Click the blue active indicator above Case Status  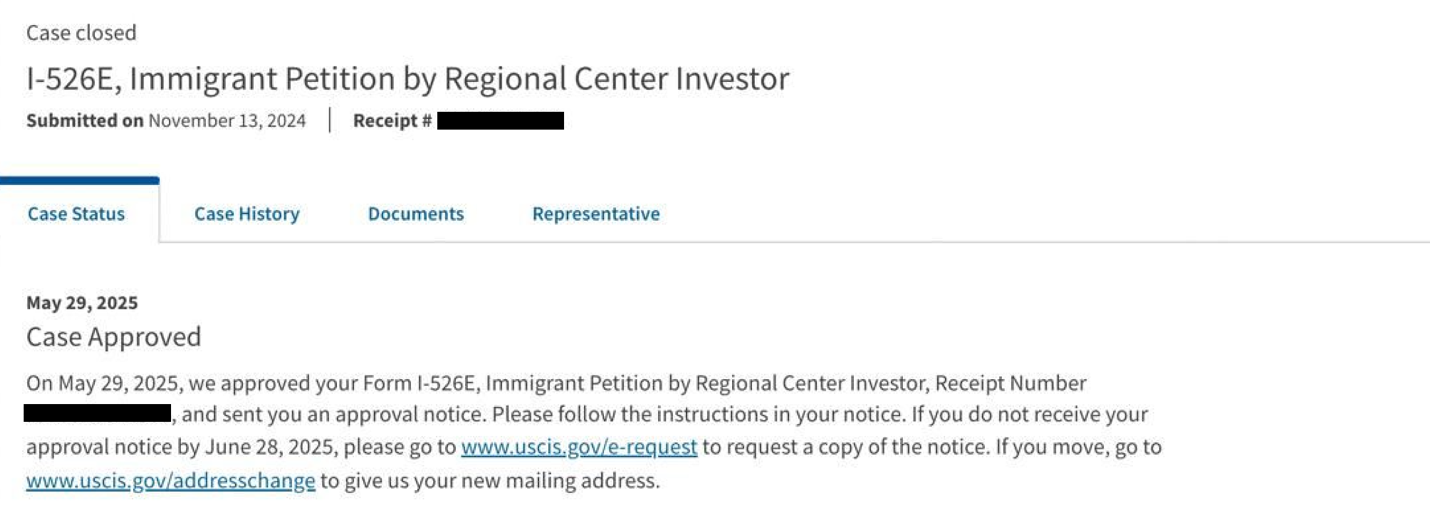pos(79,181)
